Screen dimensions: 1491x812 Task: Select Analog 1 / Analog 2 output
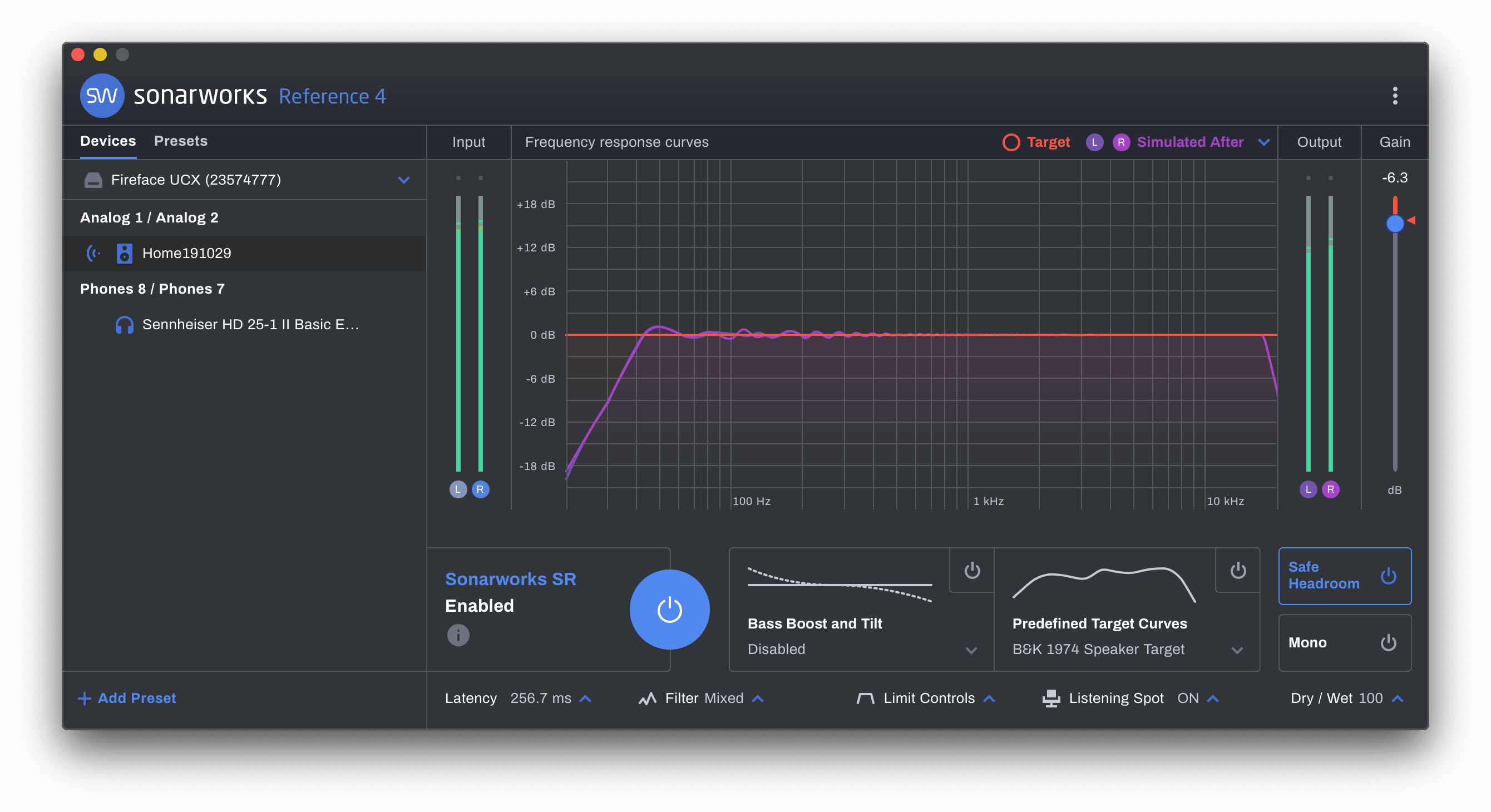coord(149,217)
